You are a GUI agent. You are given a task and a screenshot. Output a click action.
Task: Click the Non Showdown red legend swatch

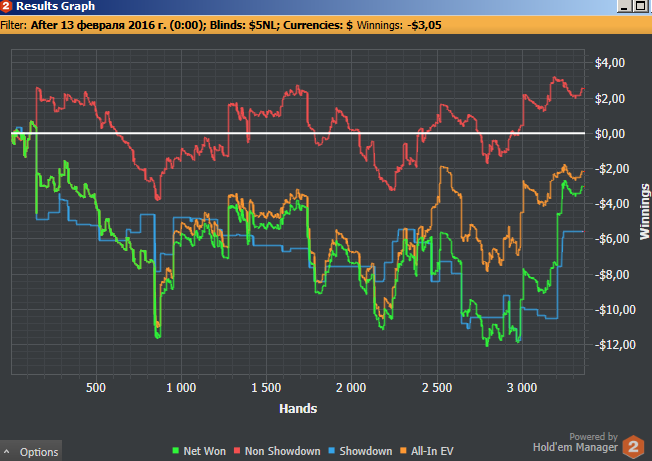(x=237, y=451)
